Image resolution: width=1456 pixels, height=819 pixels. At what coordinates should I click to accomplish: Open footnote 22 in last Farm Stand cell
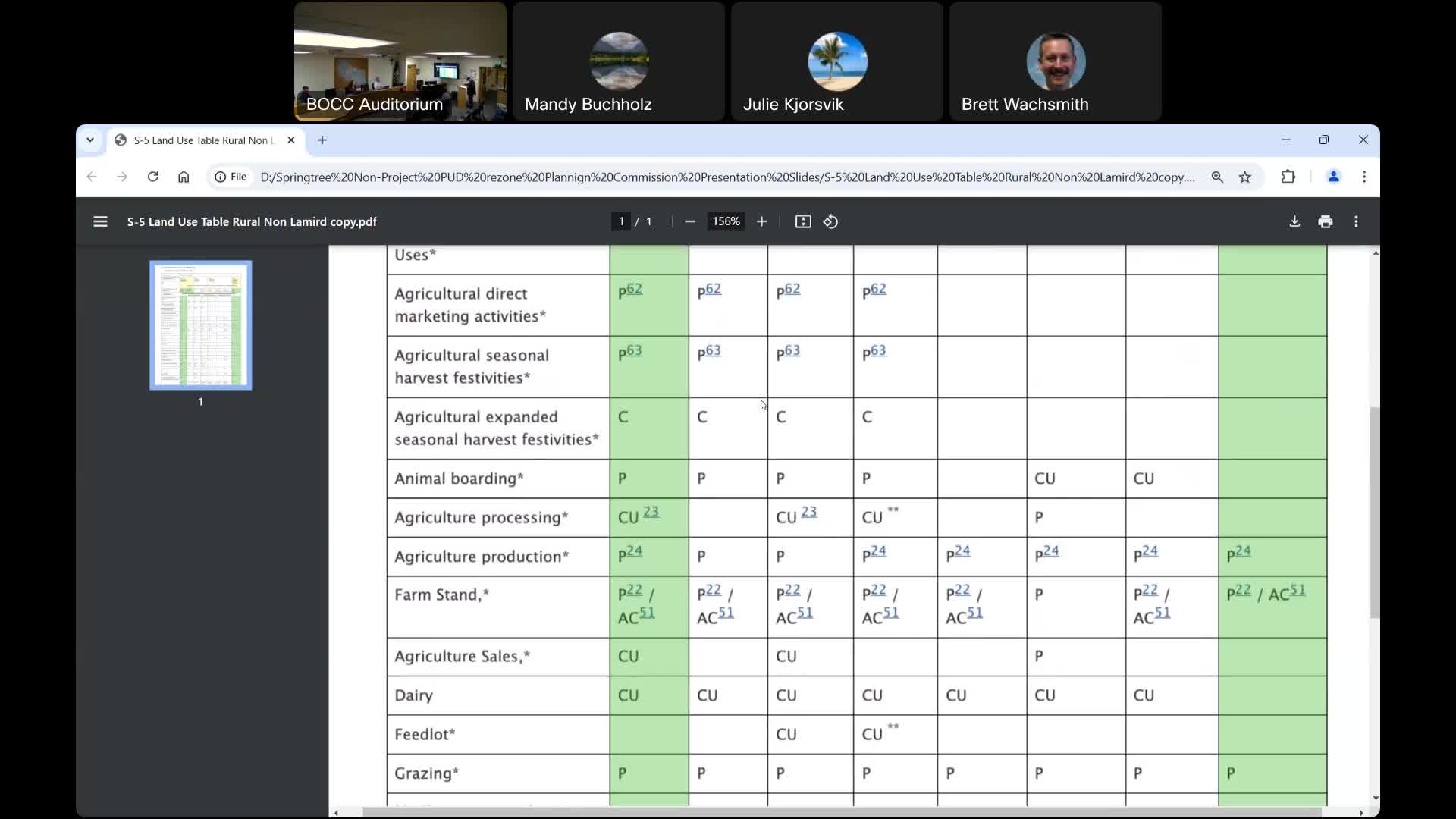1243,589
